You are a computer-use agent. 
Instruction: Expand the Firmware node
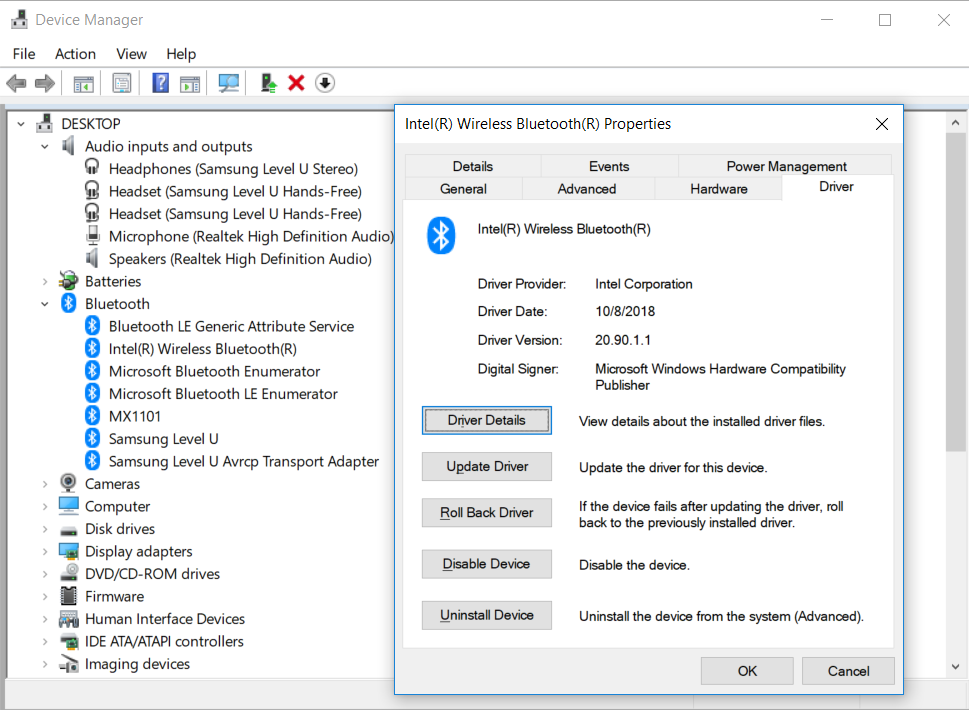44,596
